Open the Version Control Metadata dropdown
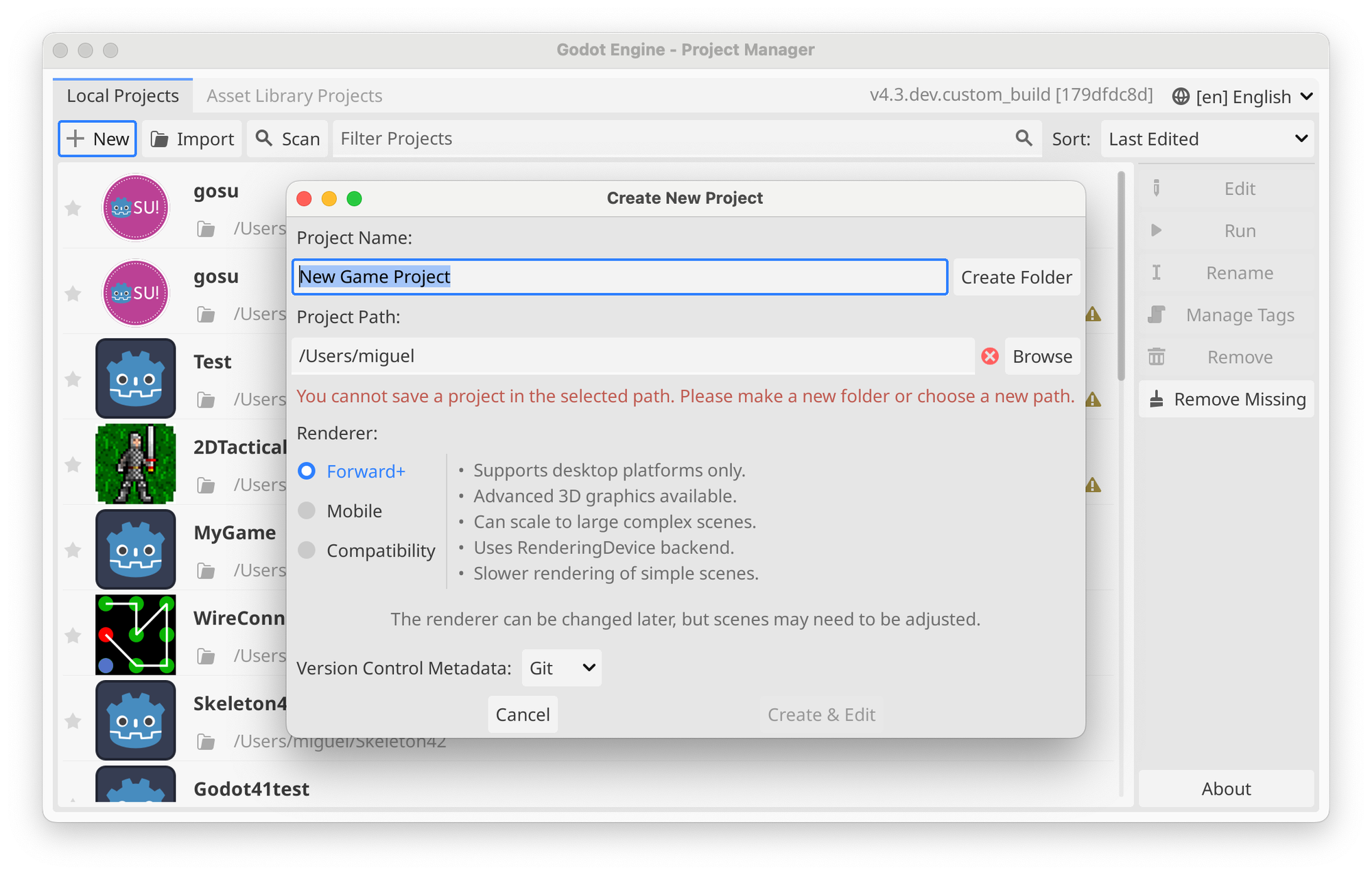Screen dimensions: 1372x875 coord(560,667)
